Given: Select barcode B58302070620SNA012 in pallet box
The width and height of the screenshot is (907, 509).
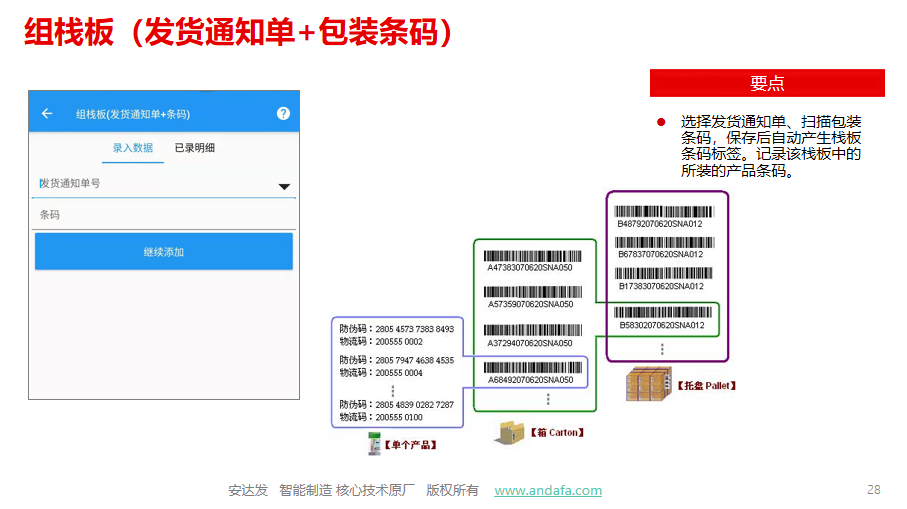Looking at the screenshot, I should [660, 317].
